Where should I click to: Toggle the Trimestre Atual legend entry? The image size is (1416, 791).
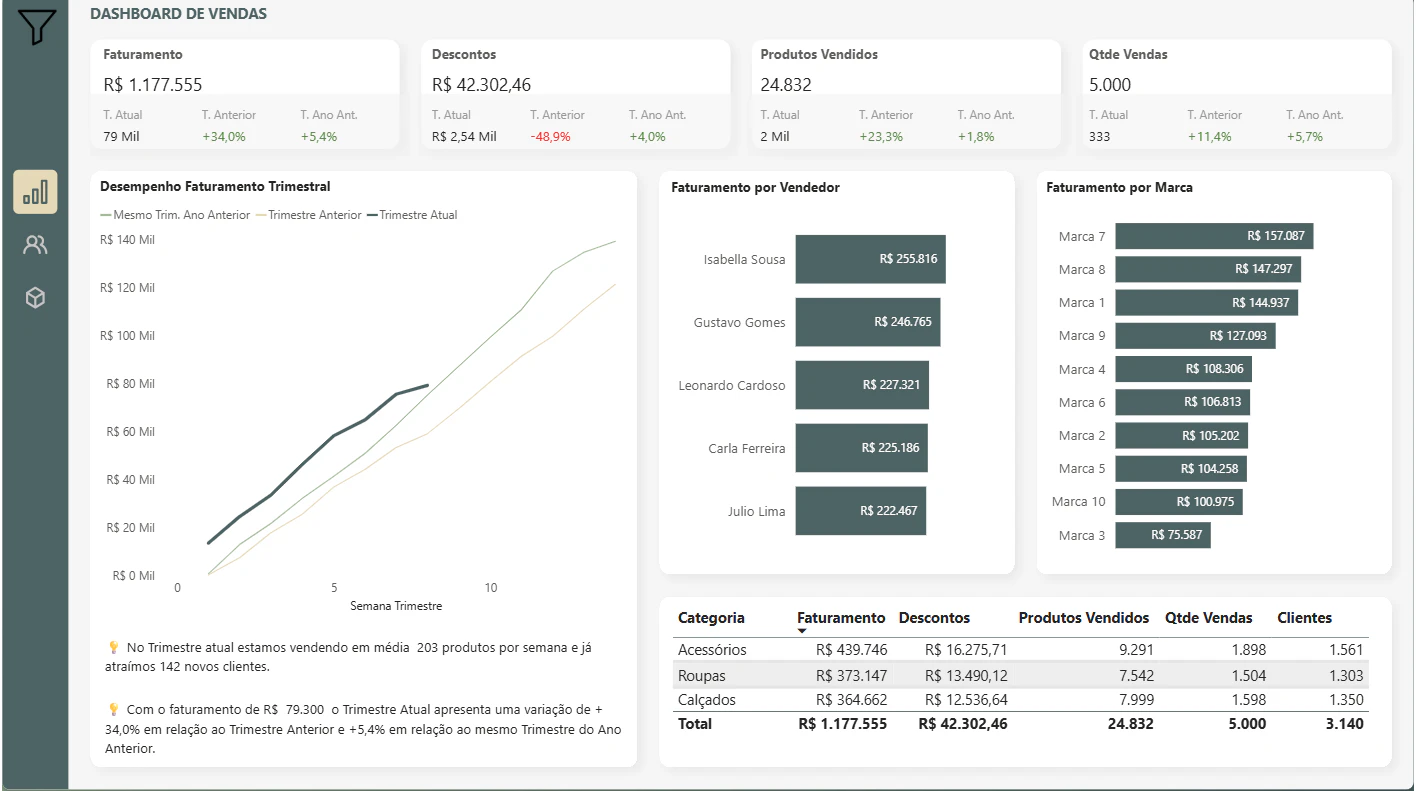coord(412,215)
